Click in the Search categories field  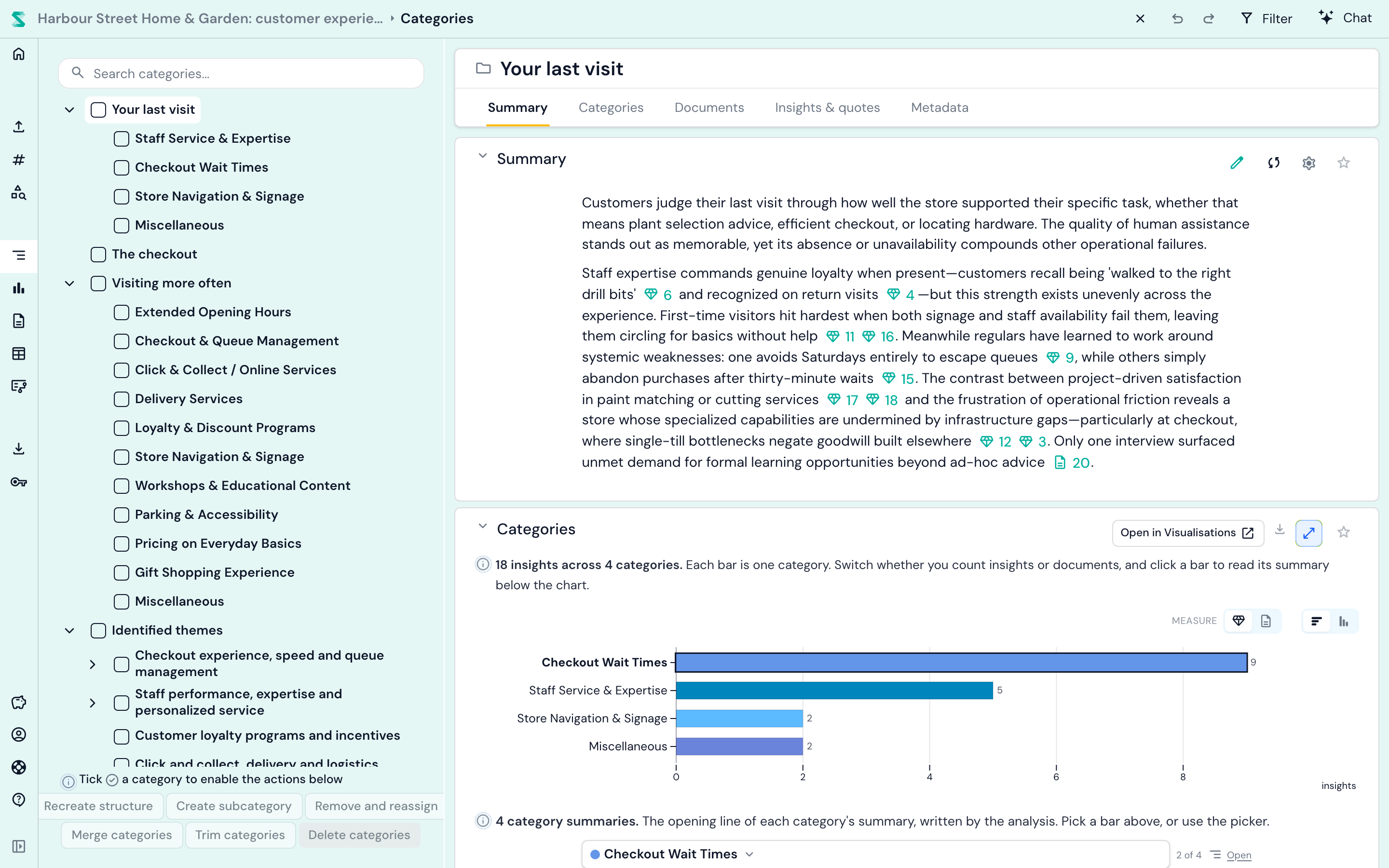coord(241,73)
